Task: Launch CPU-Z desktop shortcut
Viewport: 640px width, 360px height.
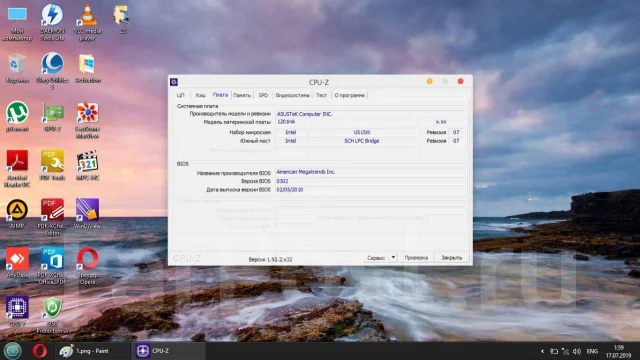Action: (x=17, y=311)
